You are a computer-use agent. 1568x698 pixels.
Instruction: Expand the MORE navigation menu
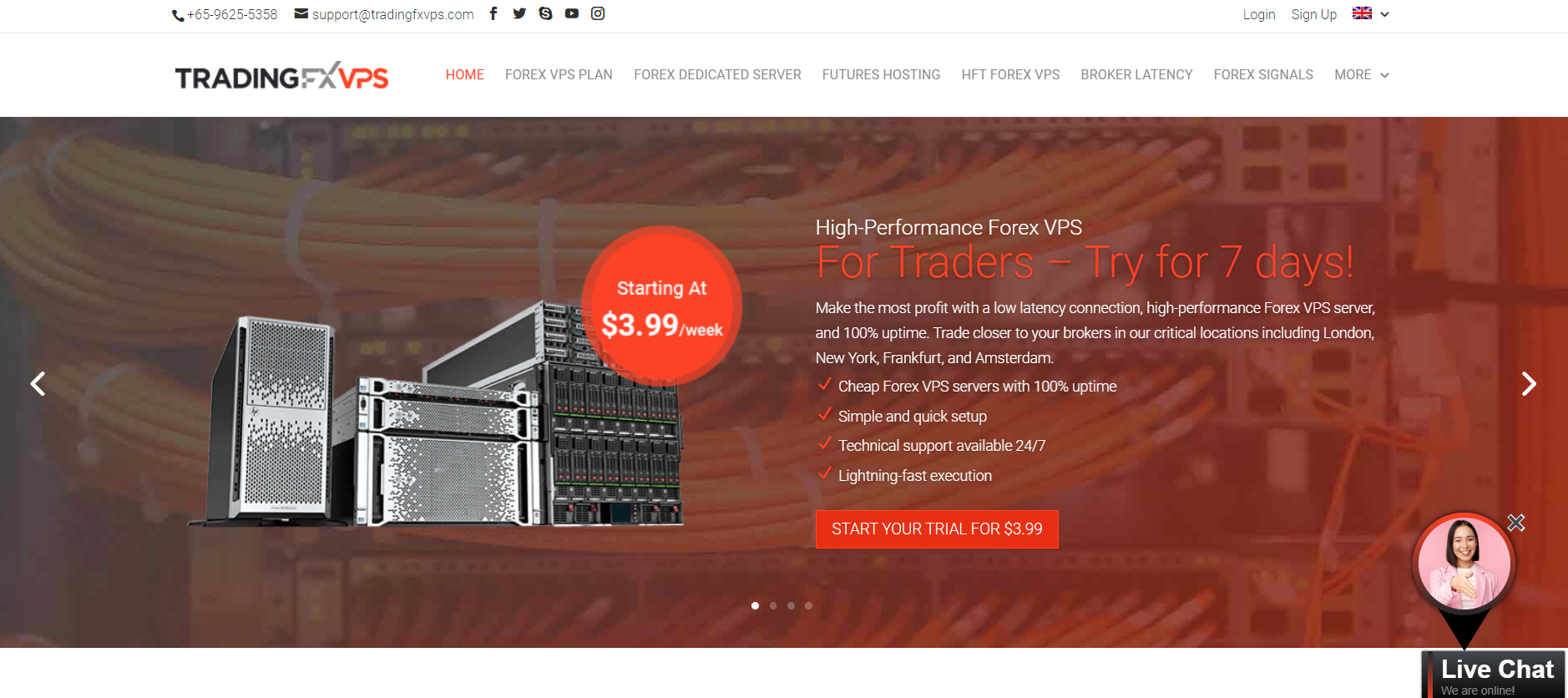1361,74
